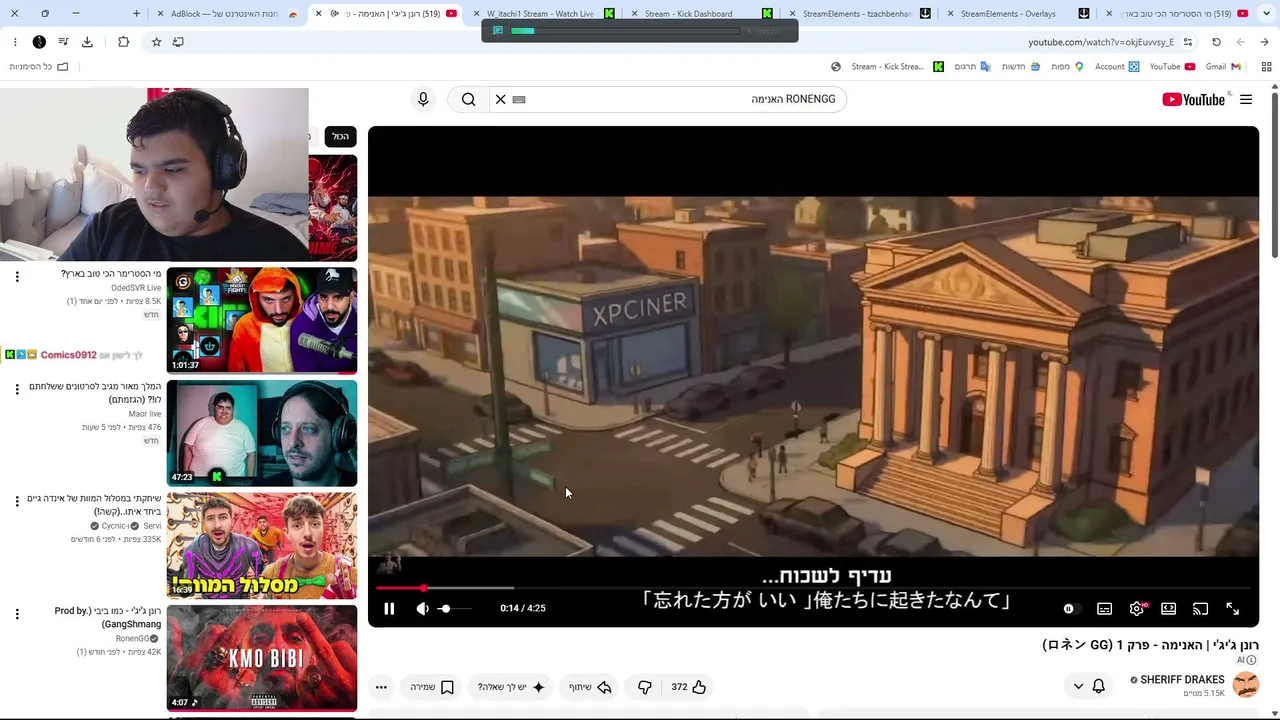Image resolution: width=1280 pixels, height=720 pixels.
Task: Dislike the video with the thumbs-down
Action: pos(645,687)
